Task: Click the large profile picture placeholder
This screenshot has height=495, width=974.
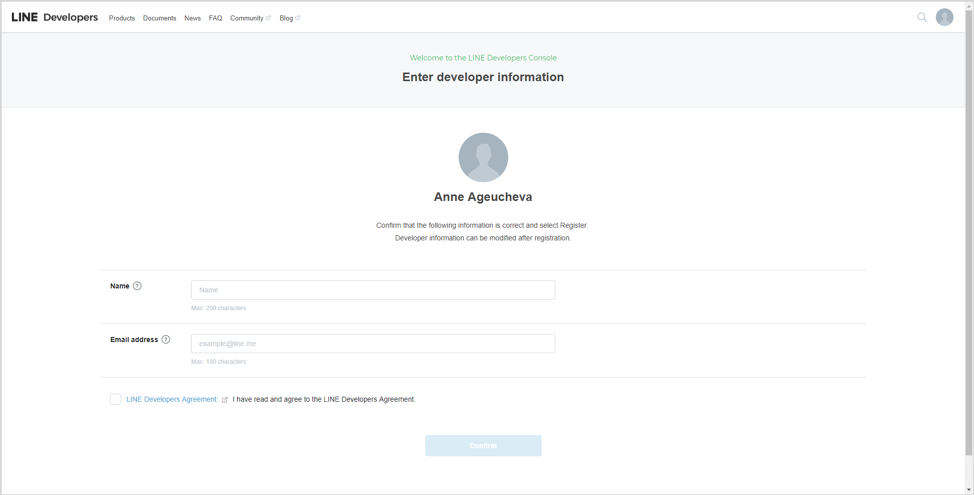Action: (x=483, y=157)
